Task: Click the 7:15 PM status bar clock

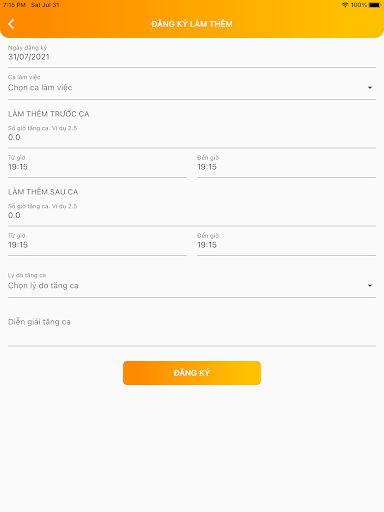Action: [x=14, y=5]
